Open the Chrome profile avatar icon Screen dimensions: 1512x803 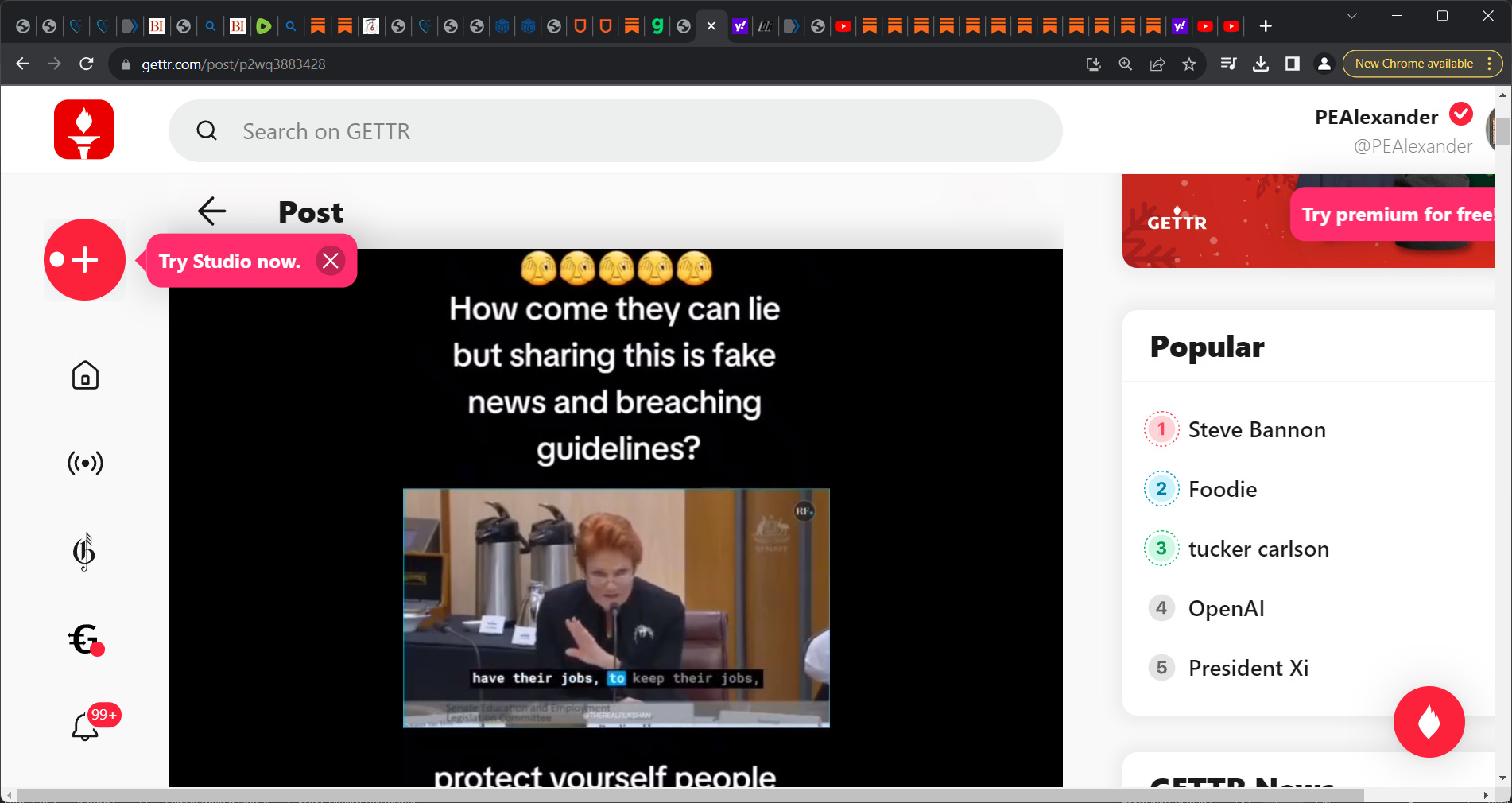(1324, 64)
